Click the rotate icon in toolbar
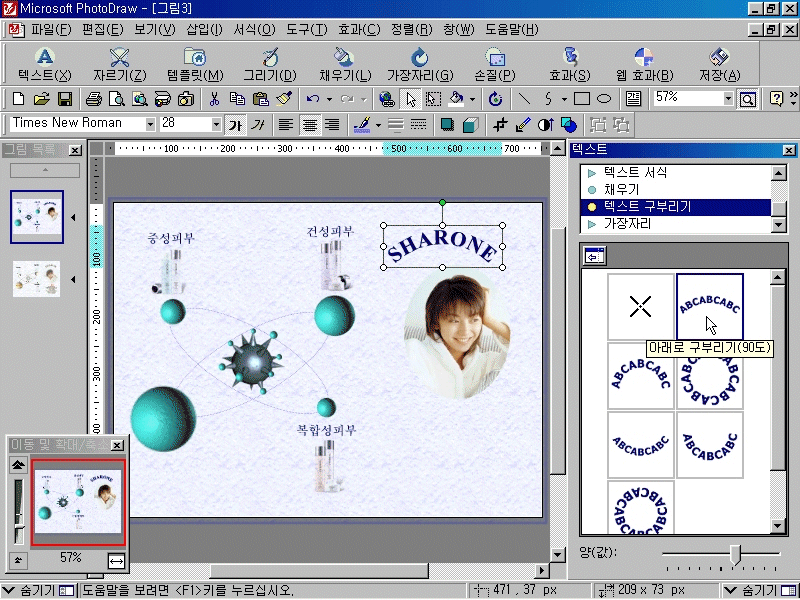Viewport: 800px width, 600px height. [x=495, y=98]
